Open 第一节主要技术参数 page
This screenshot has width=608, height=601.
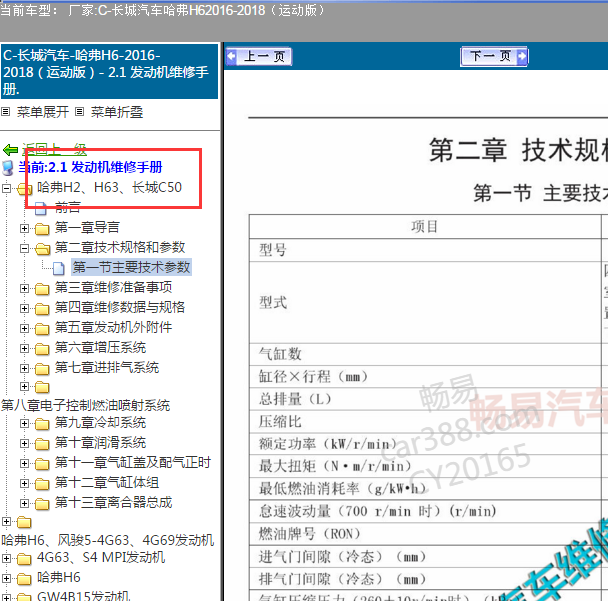(x=131, y=268)
